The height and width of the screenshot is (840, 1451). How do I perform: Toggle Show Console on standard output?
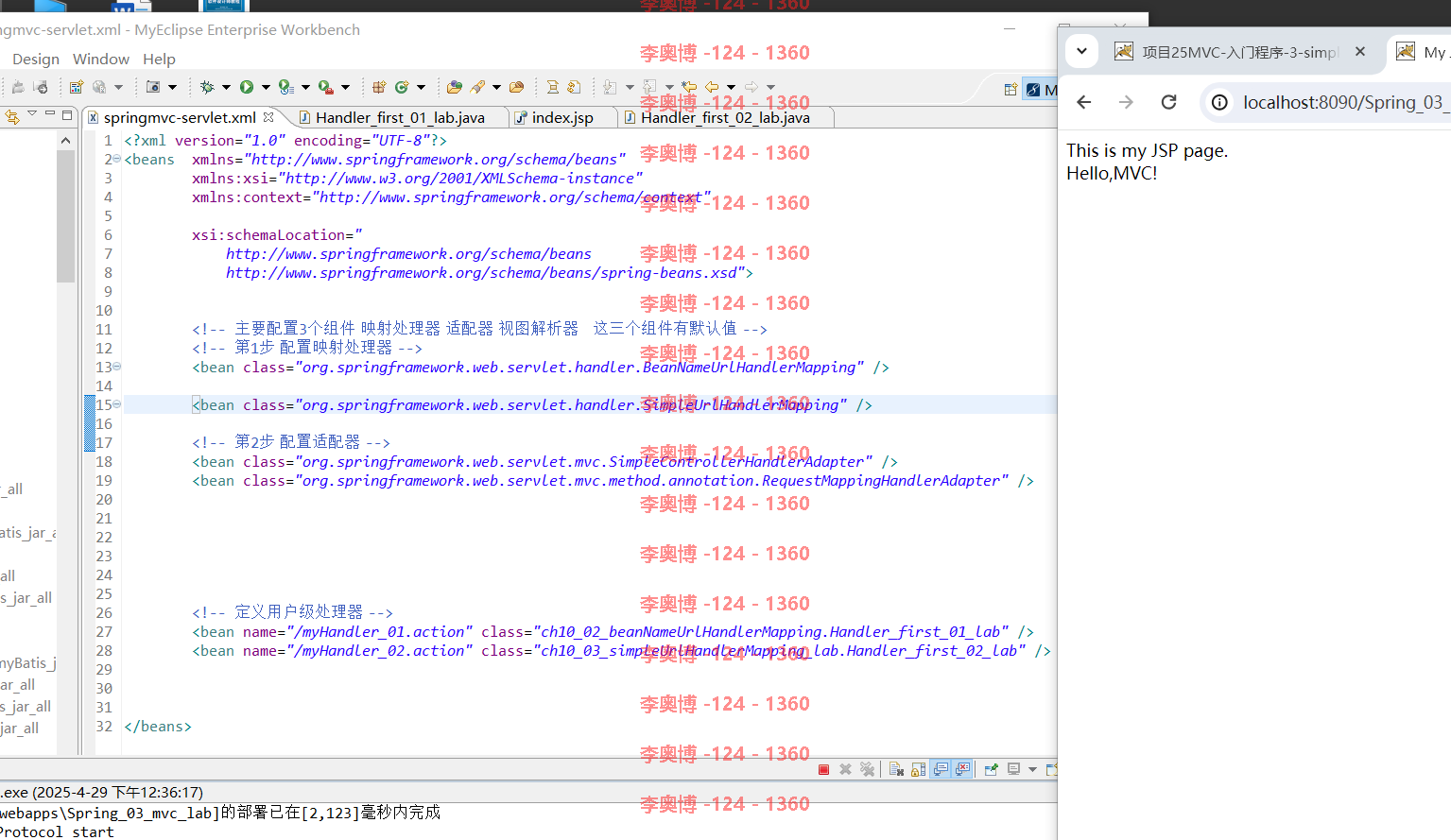[941, 769]
